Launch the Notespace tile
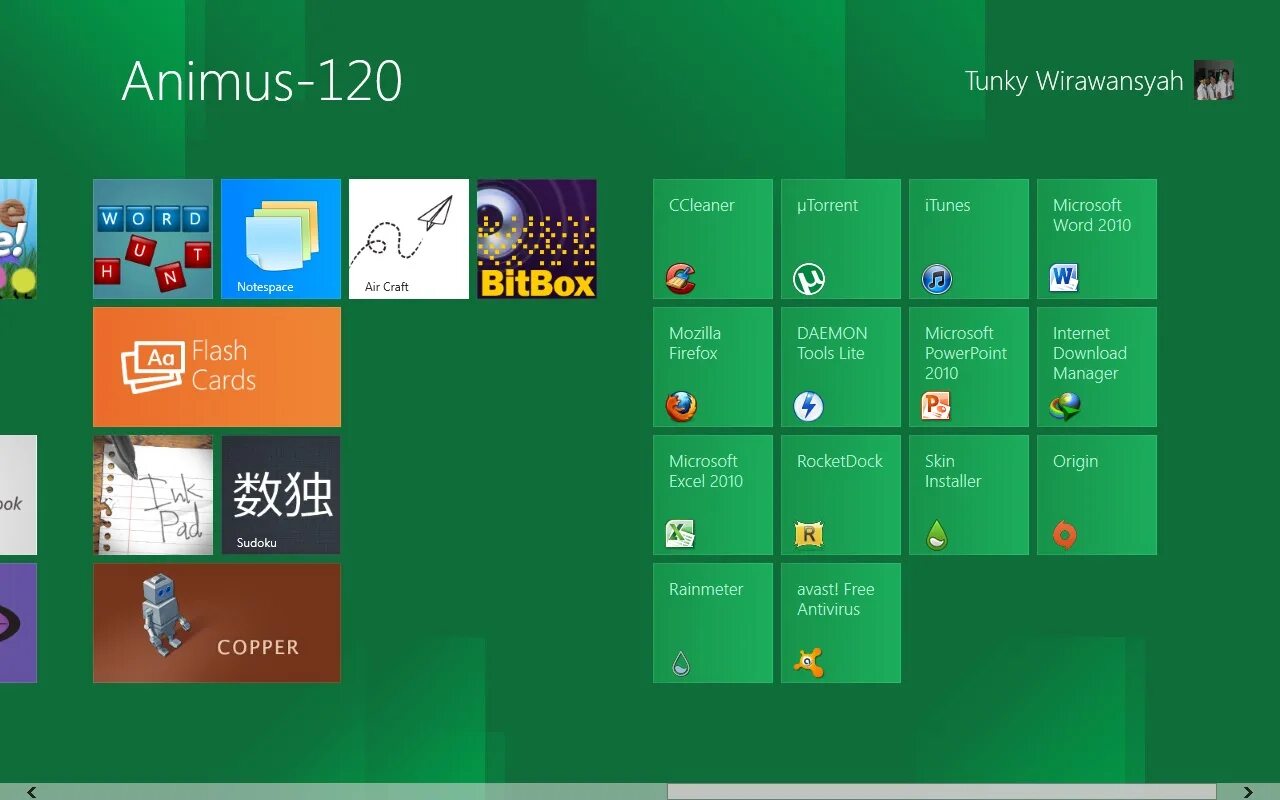Viewport: 1280px width, 800px height. (281, 239)
